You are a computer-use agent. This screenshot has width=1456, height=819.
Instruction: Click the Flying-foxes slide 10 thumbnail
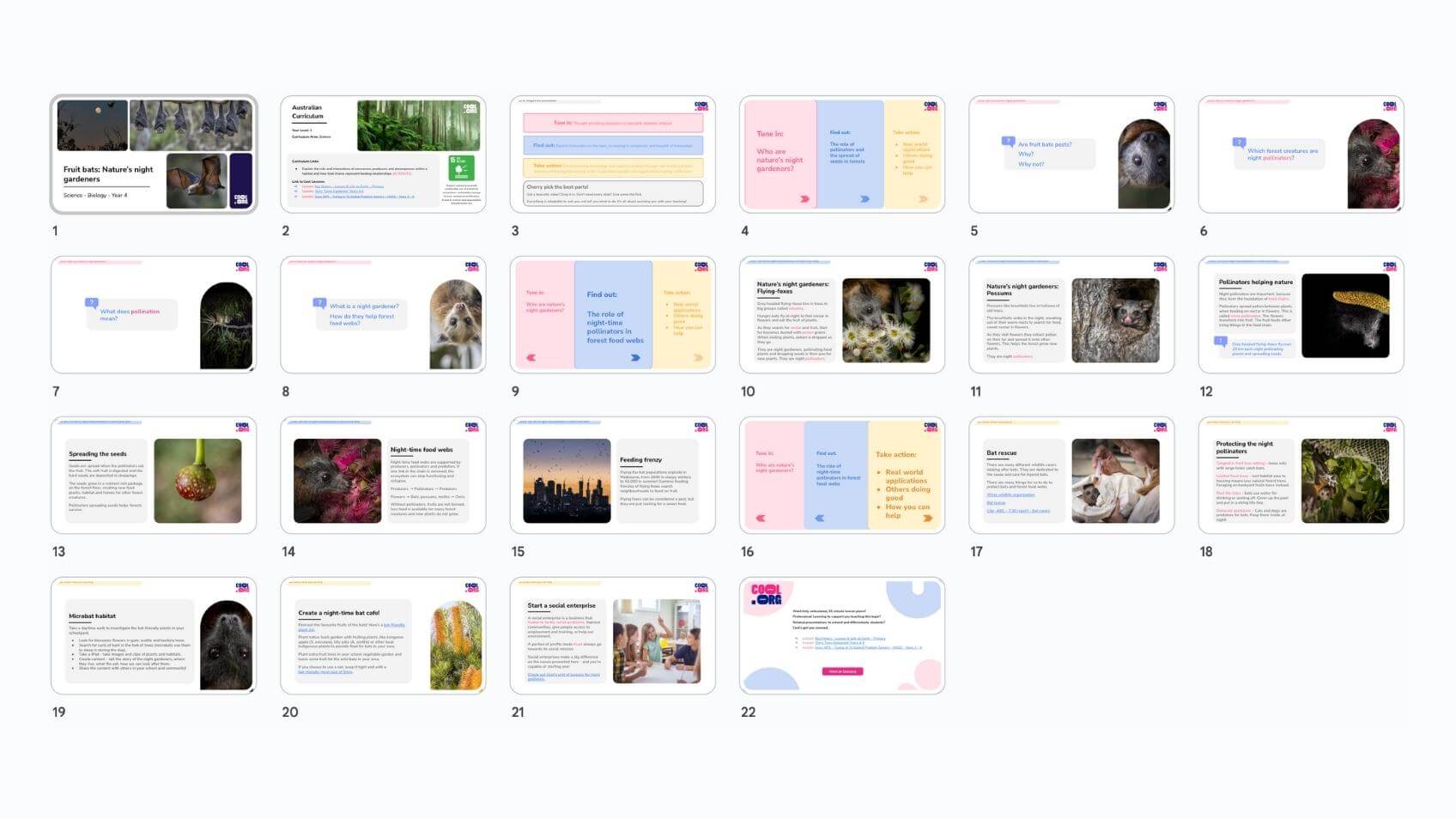point(841,315)
